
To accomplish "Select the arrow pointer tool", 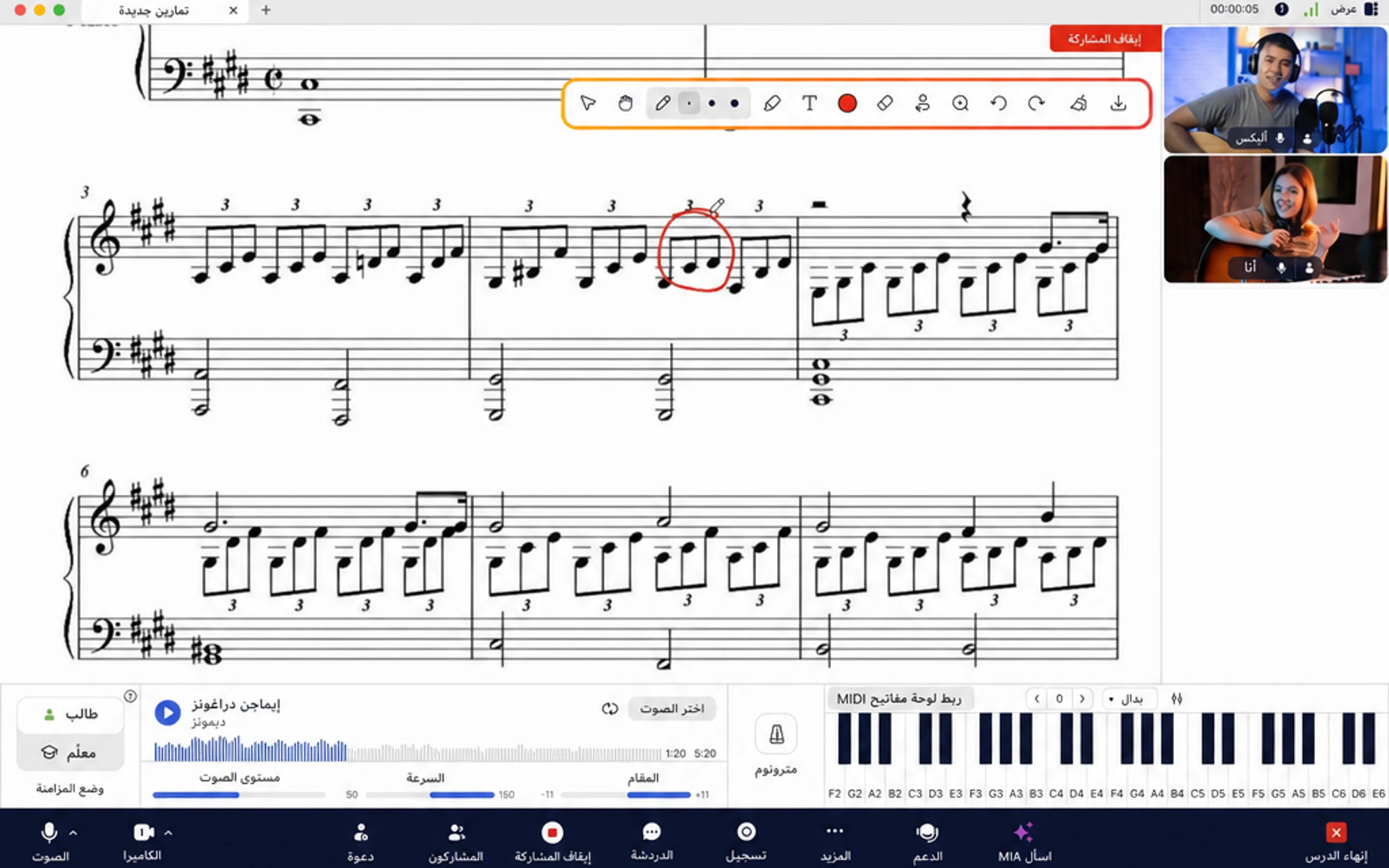I will pyautogui.click(x=588, y=103).
